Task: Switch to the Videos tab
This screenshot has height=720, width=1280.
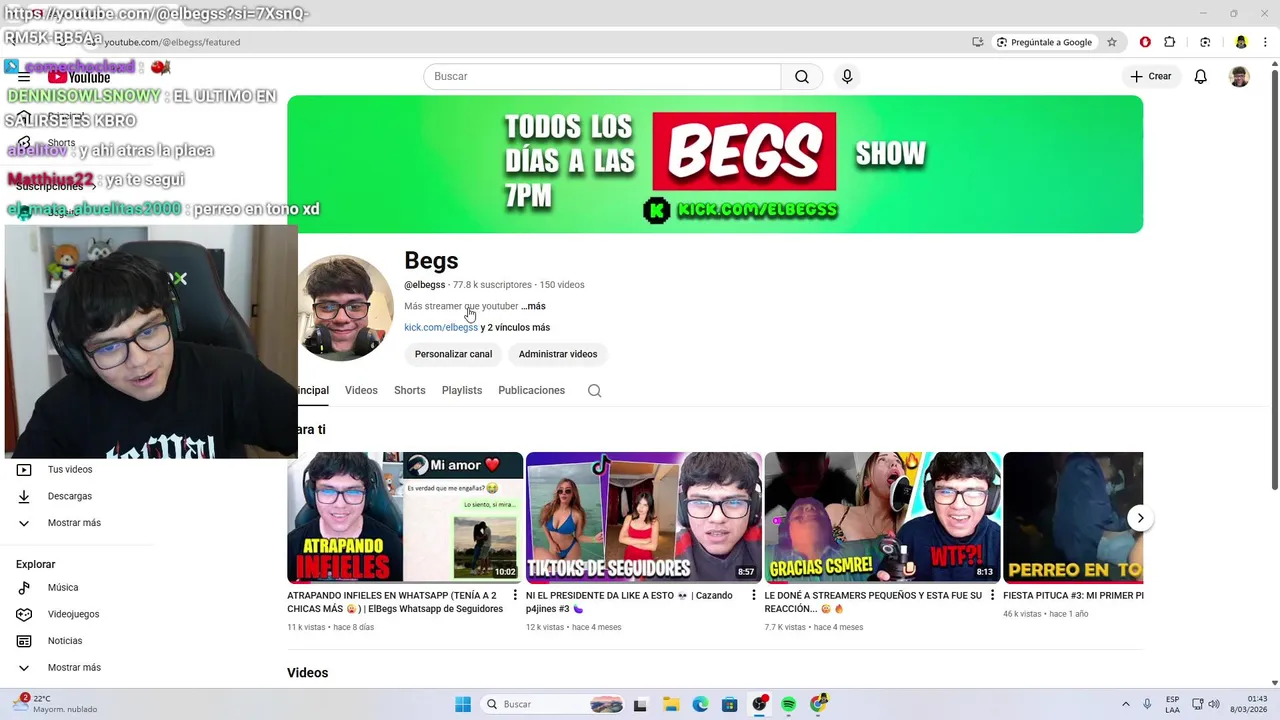Action: pos(361,390)
